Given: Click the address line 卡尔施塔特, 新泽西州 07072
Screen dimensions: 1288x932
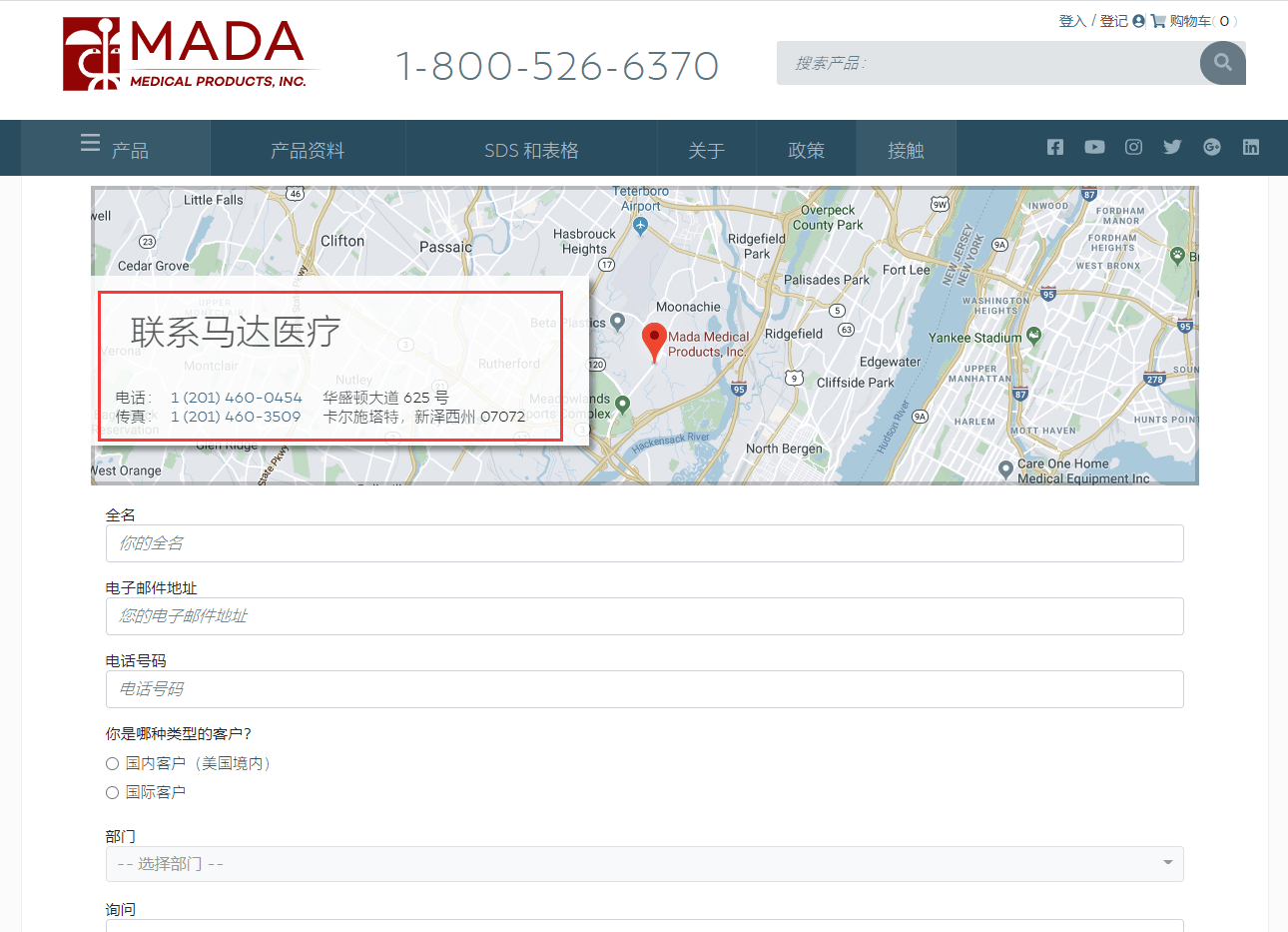Looking at the screenshot, I should [x=423, y=417].
